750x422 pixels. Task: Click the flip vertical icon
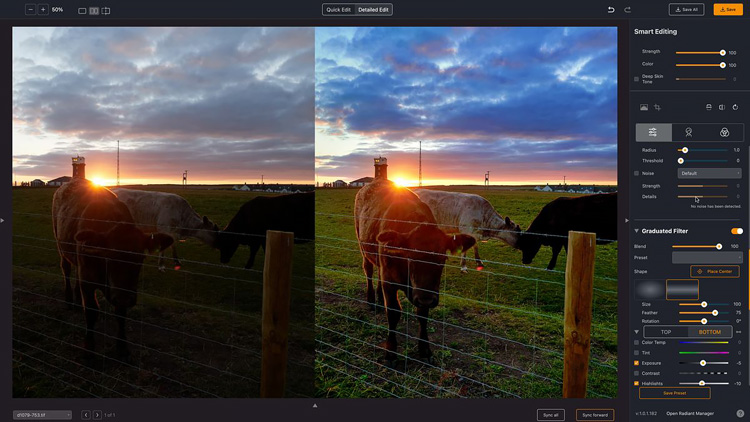[x=709, y=107]
